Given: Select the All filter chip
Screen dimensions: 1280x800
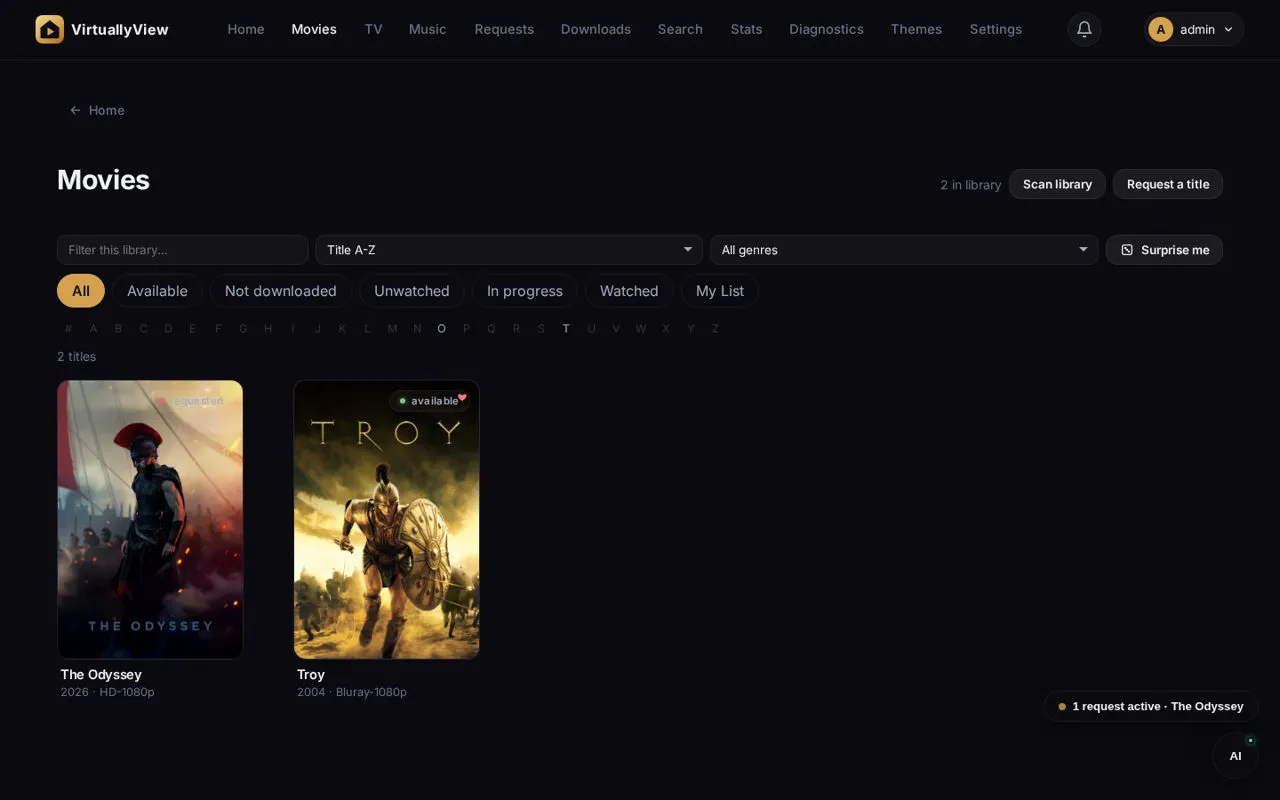Looking at the screenshot, I should [x=81, y=291].
